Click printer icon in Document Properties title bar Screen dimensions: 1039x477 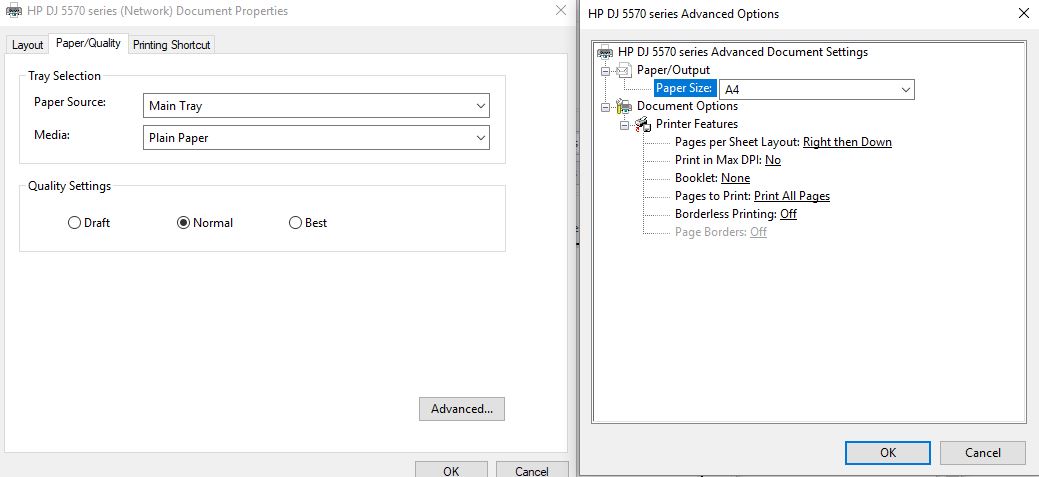pyautogui.click(x=13, y=11)
